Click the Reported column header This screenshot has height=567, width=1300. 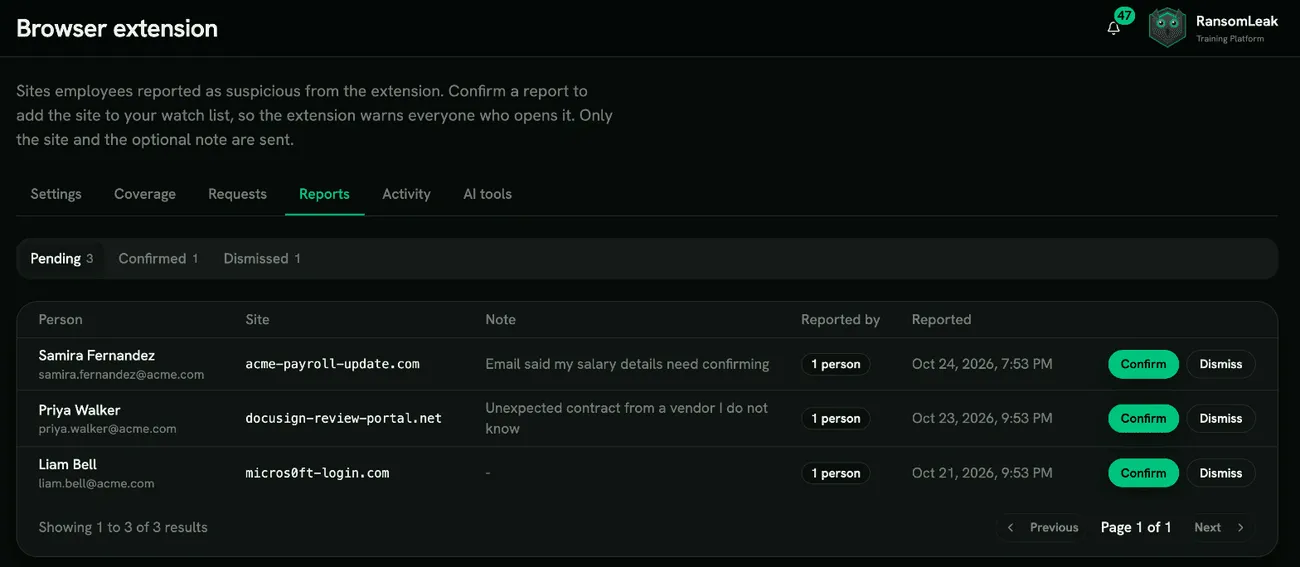point(941,319)
